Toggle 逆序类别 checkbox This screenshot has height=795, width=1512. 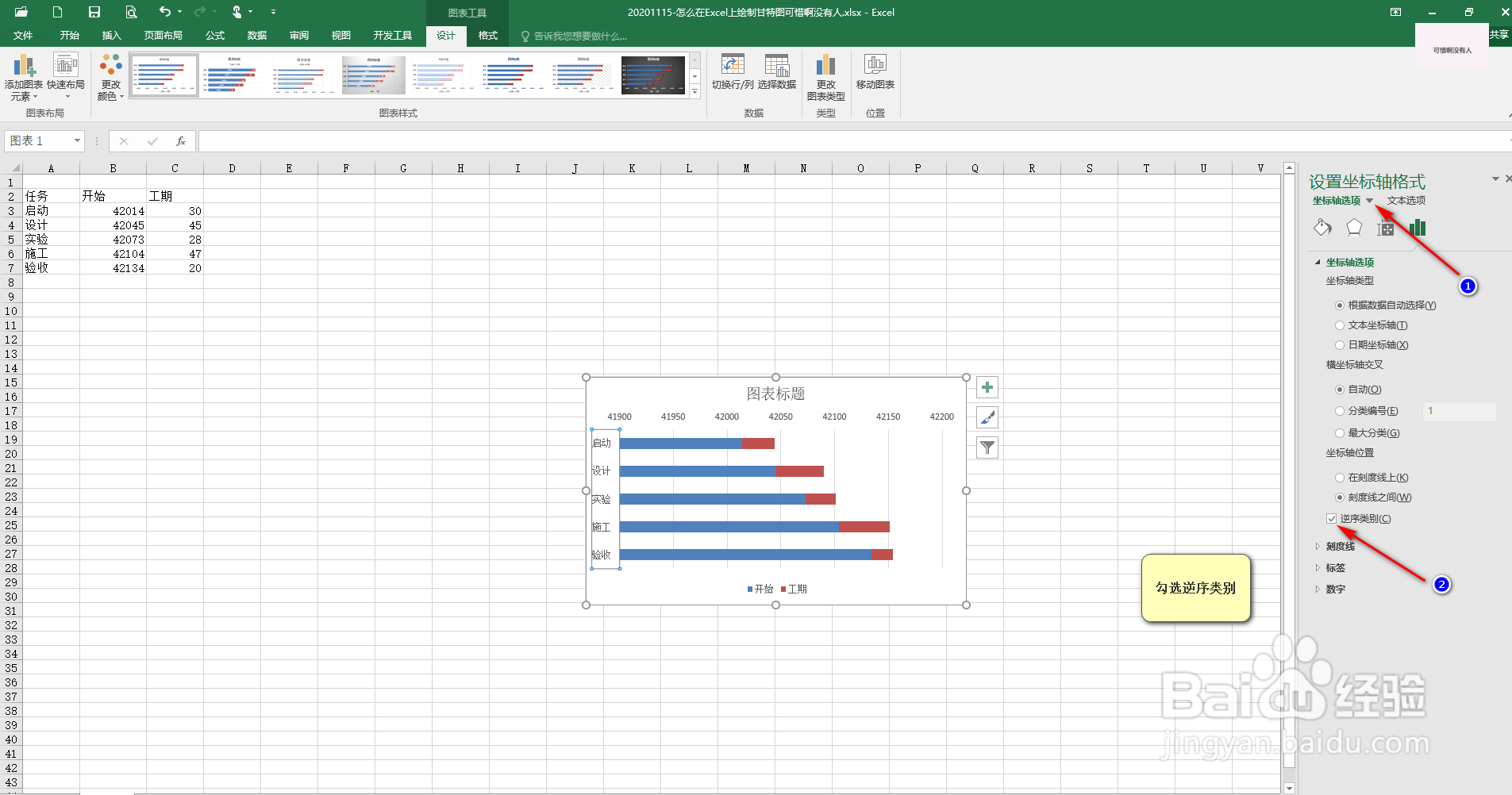(1332, 519)
